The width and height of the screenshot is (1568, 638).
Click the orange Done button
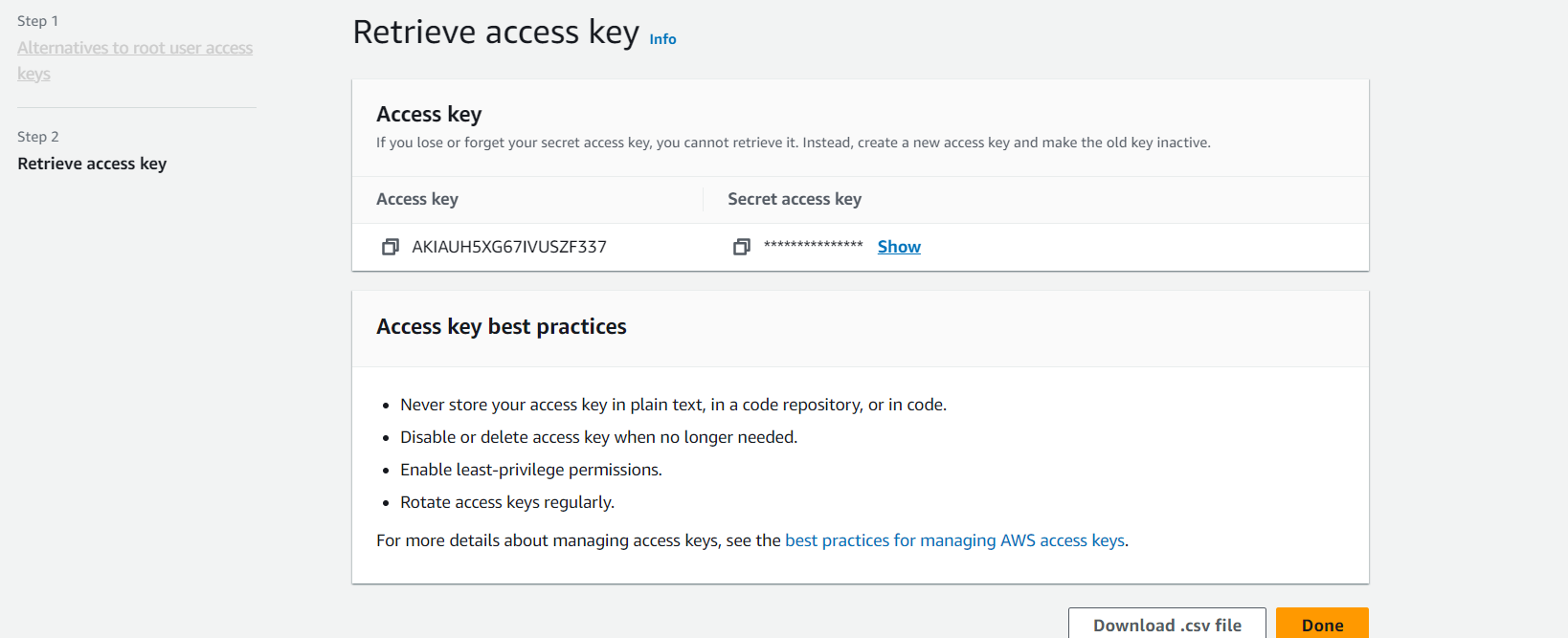(1322, 625)
